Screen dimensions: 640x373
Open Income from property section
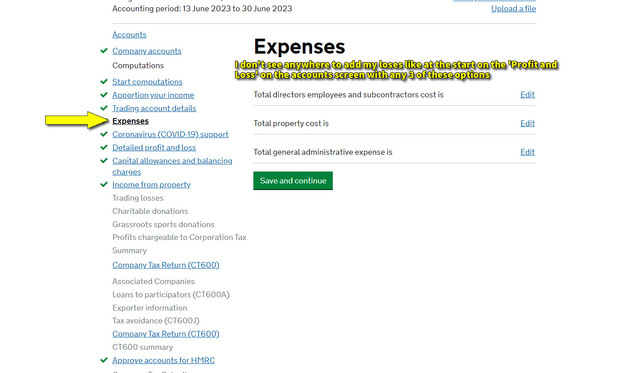coord(151,184)
